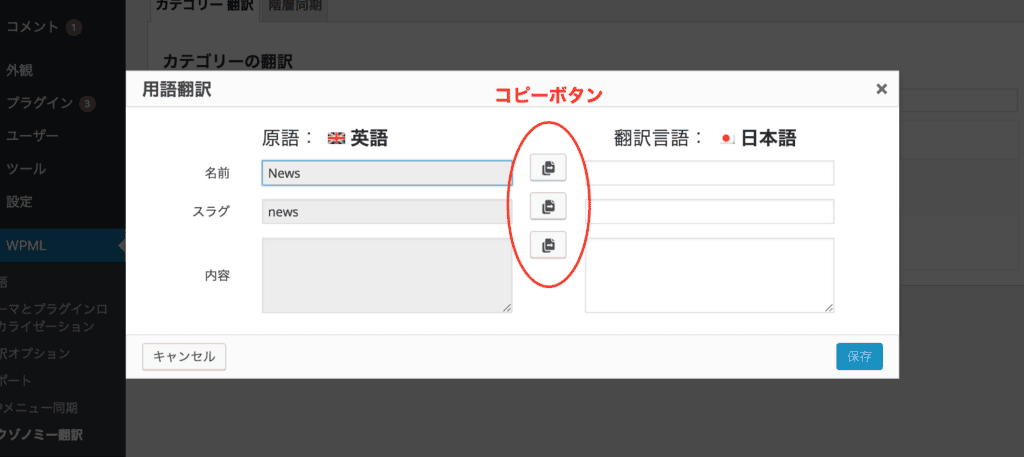
Task: Click the Japanese translation 内容 textarea
Action: (710, 276)
